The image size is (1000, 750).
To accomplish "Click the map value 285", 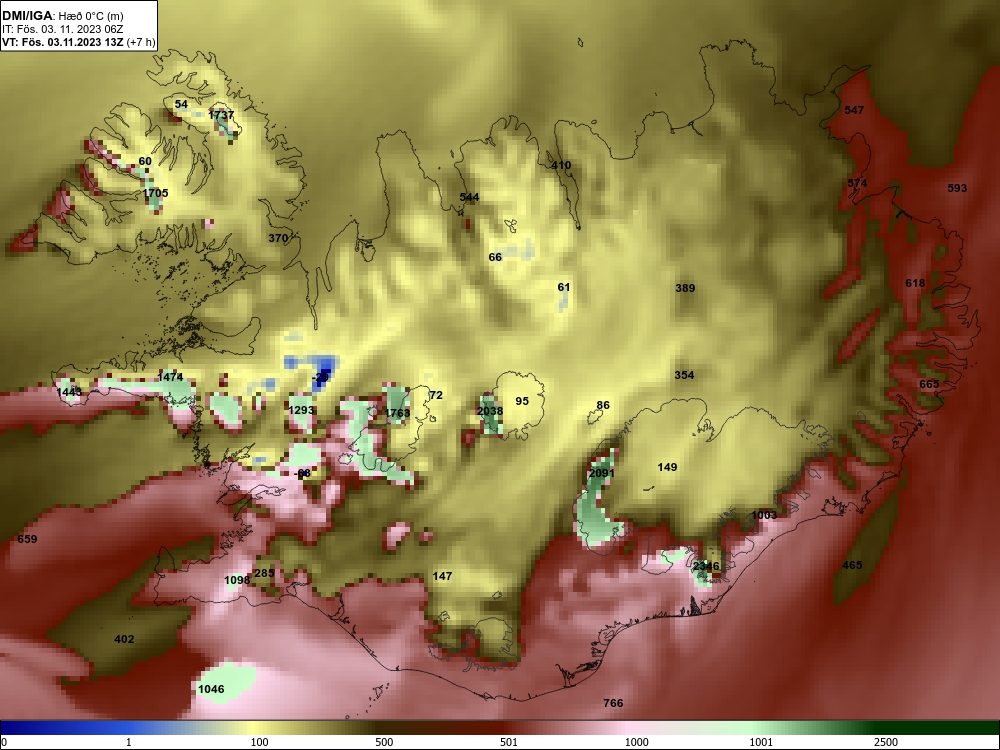I will click(x=264, y=573).
